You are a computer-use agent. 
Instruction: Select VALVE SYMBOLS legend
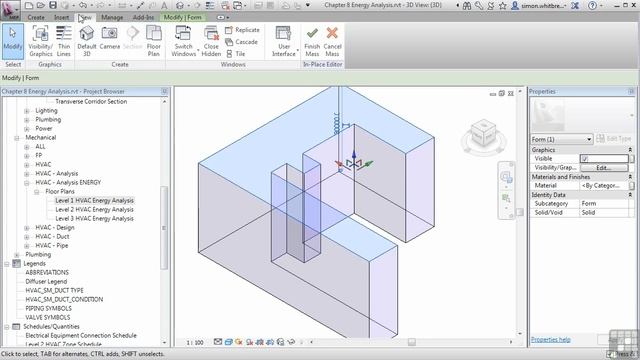[x=47, y=317]
